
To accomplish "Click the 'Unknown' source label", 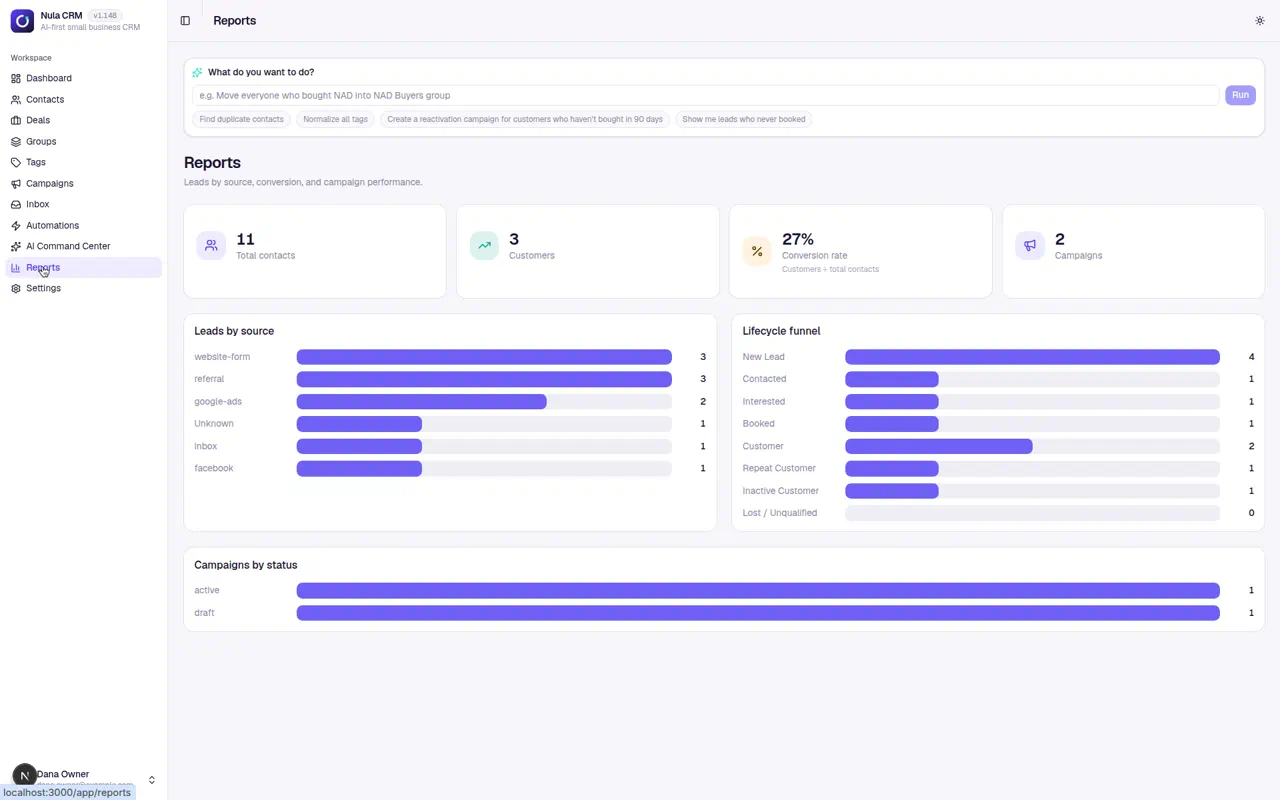I will 214,424.
